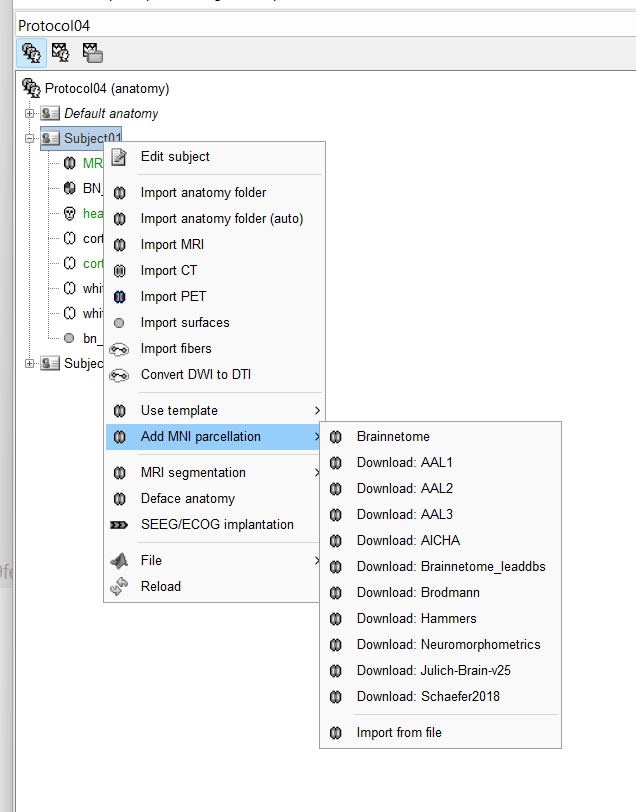
Task: Click the Import fibers icon
Action: click(119, 349)
